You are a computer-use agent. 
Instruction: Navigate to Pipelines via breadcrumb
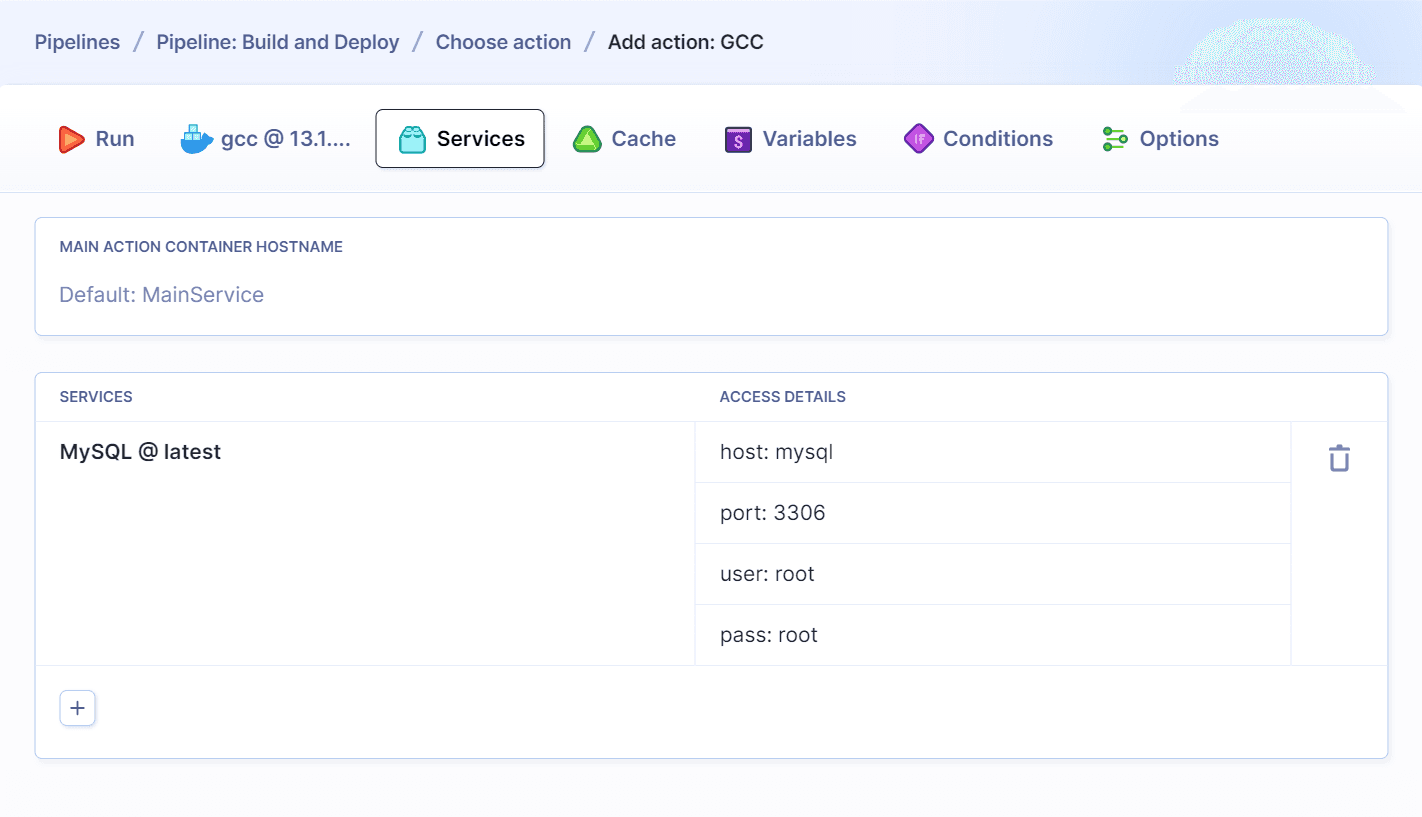point(77,42)
